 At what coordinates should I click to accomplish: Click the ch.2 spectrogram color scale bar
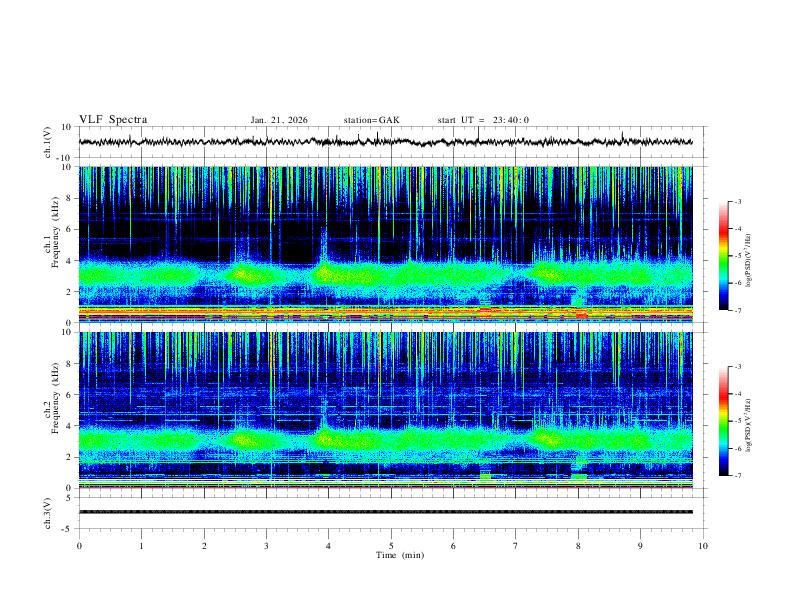click(723, 421)
